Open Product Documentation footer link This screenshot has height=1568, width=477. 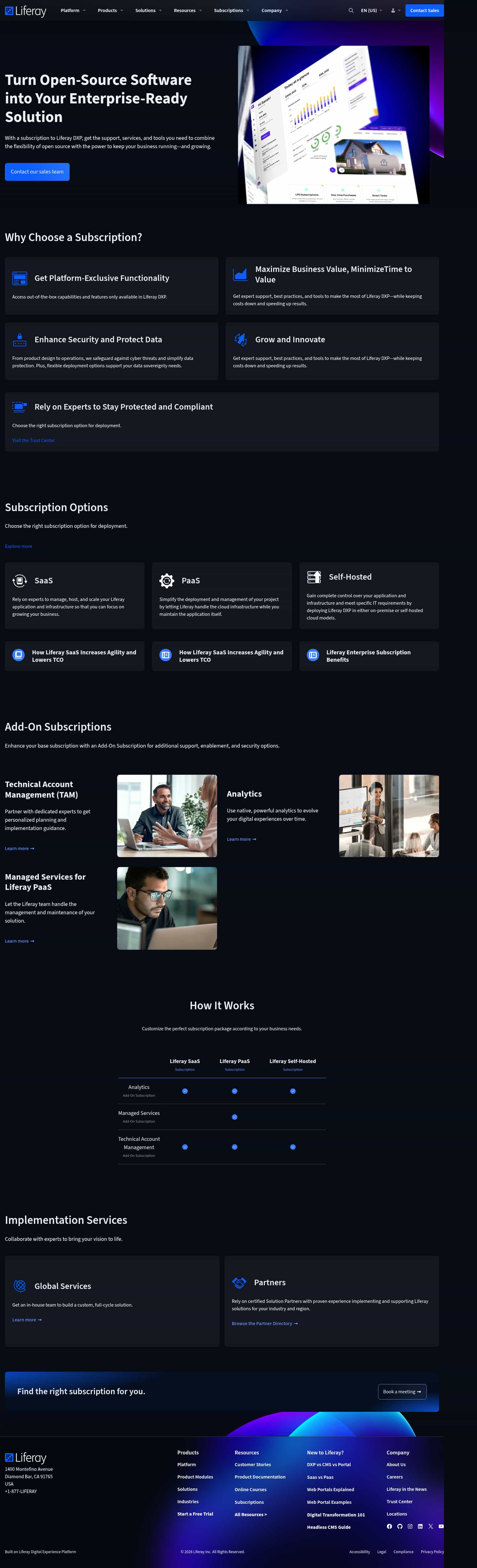(260, 1477)
